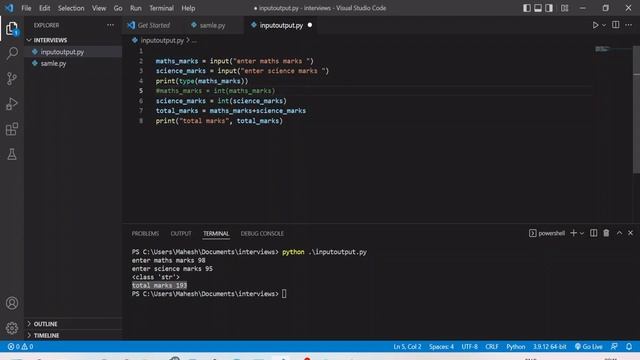Toggle the bottom panel layout
Image resolution: width=640 pixels, height=360 pixels.
pyautogui.click(x=538, y=8)
